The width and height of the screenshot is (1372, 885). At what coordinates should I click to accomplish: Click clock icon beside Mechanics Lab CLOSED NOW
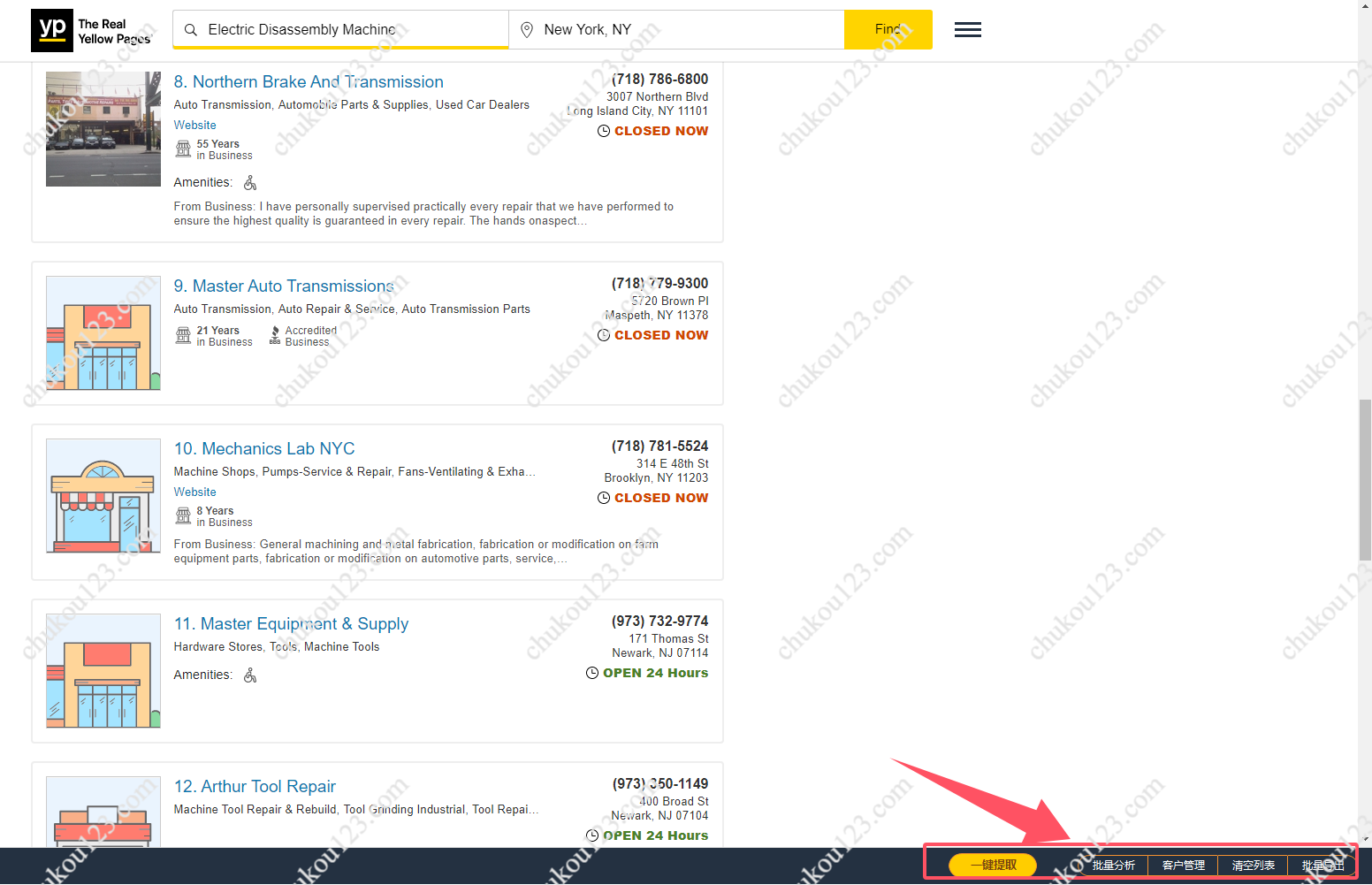604,498
